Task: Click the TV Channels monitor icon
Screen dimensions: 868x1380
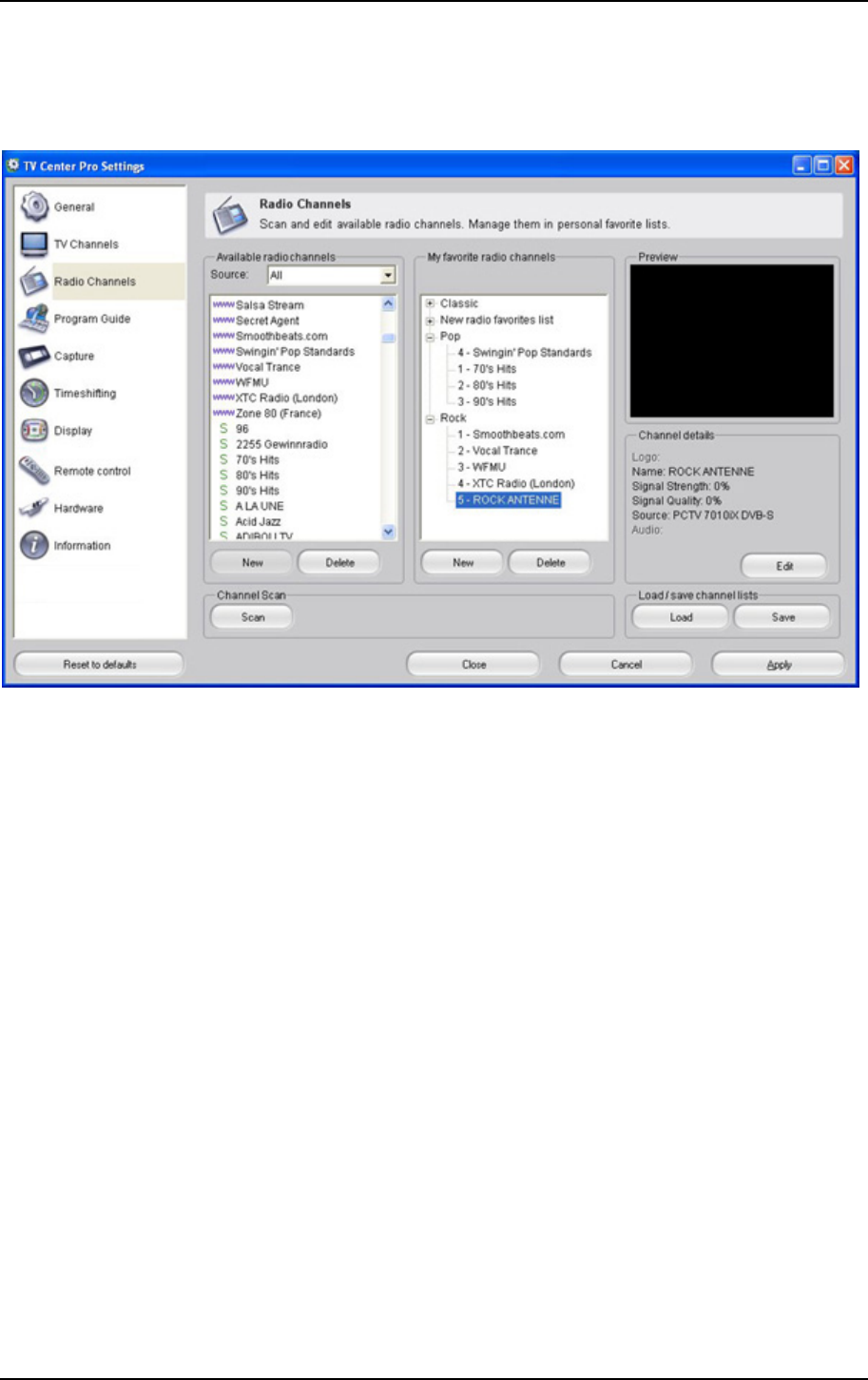Action: pyautogui.click(x=34, y=244)
